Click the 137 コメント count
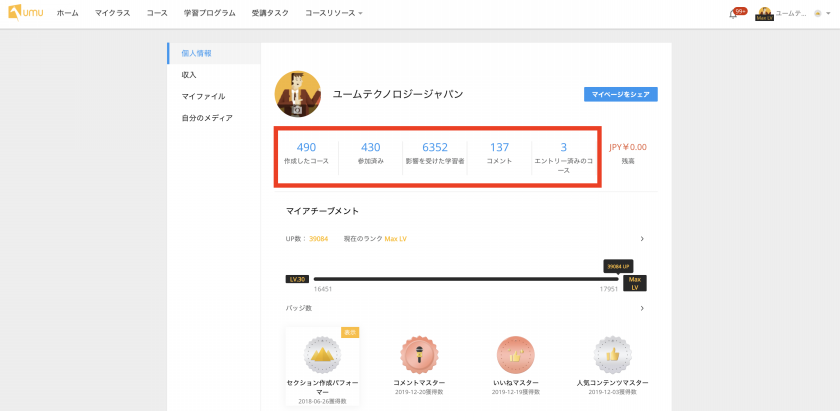 pyautogui.click(x=499, y=153)
